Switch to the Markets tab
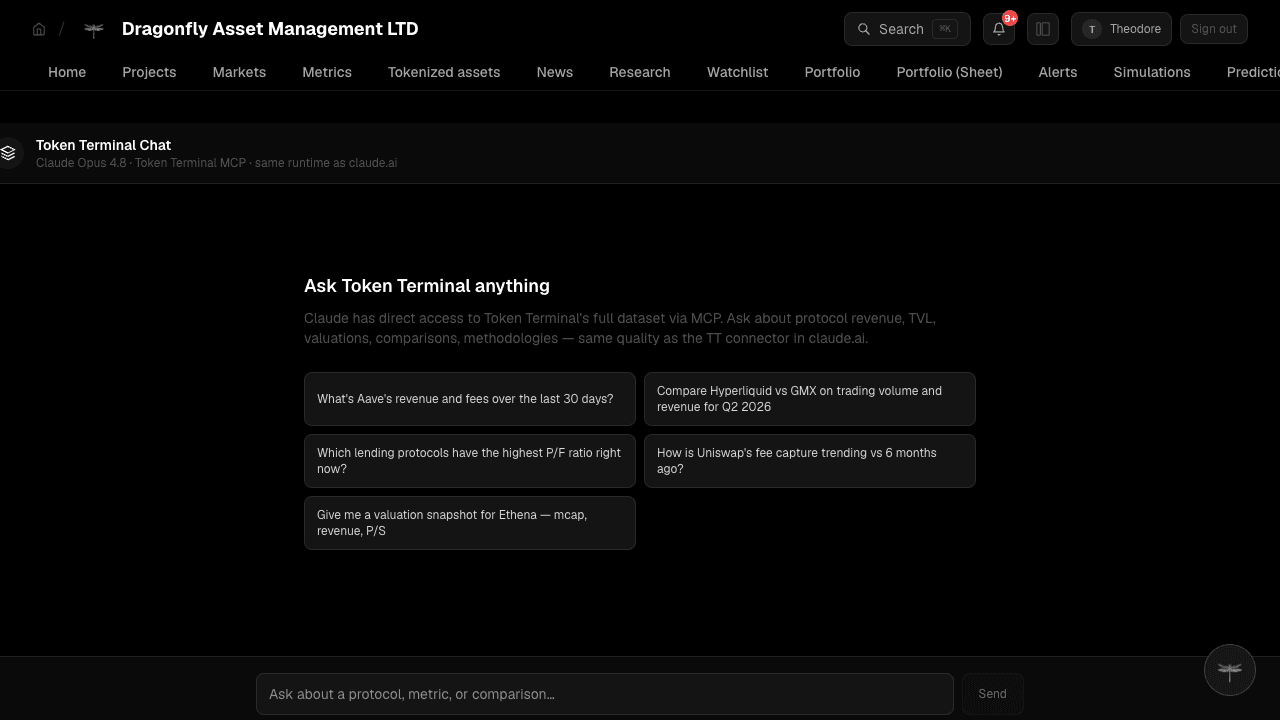Viewport: 1280px width, 720px height. tap(239, 72)
